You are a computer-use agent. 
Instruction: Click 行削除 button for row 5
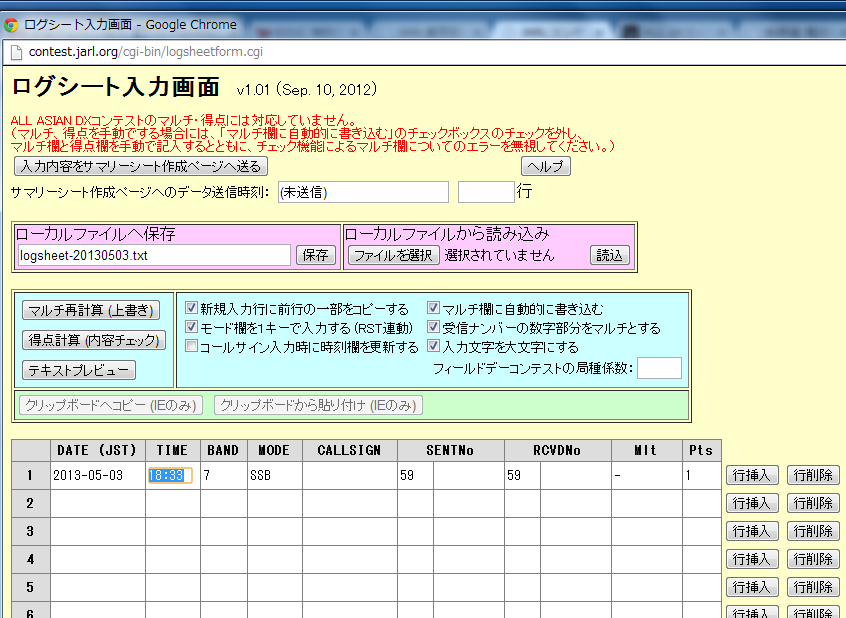point(813,587)
